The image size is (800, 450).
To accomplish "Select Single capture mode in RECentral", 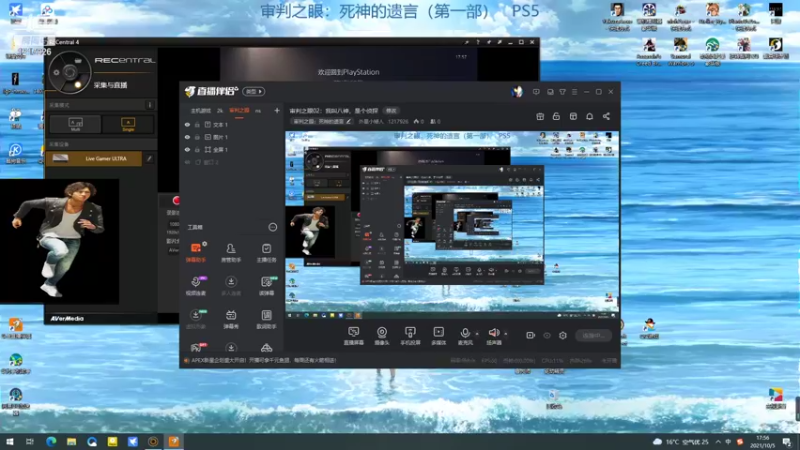I will pyautogui.click(x=128, y=124).
